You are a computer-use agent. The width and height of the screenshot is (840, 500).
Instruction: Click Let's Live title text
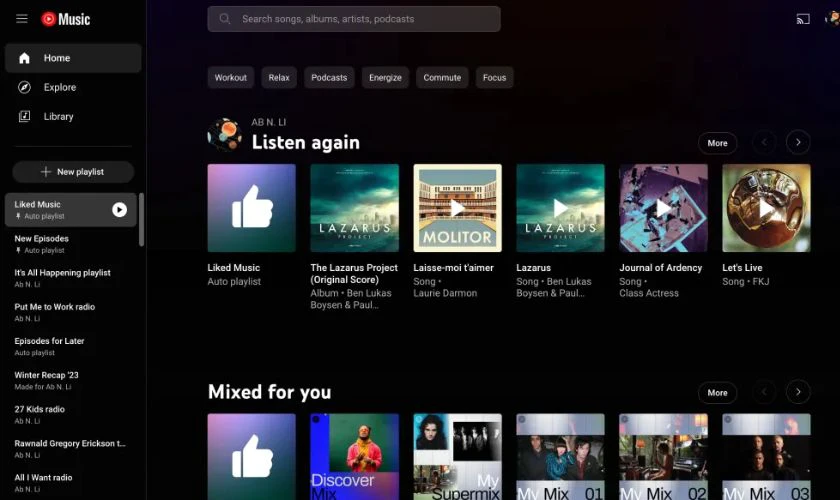pyautogui.click(x=742, y=267)
